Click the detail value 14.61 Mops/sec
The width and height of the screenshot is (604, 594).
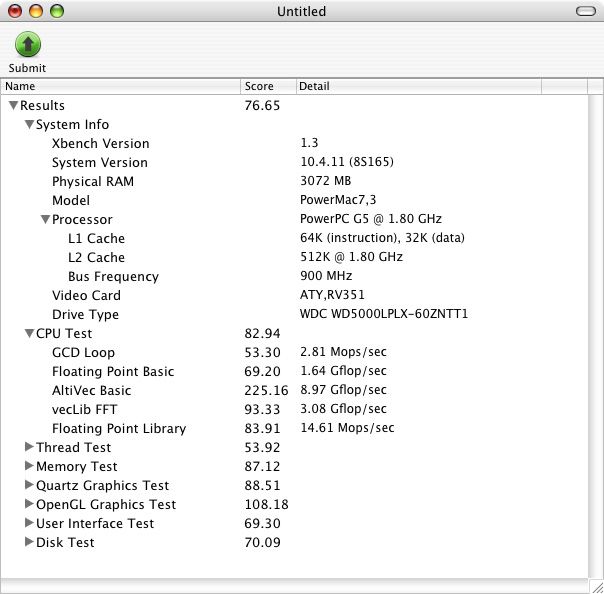[x=347, y=428]
